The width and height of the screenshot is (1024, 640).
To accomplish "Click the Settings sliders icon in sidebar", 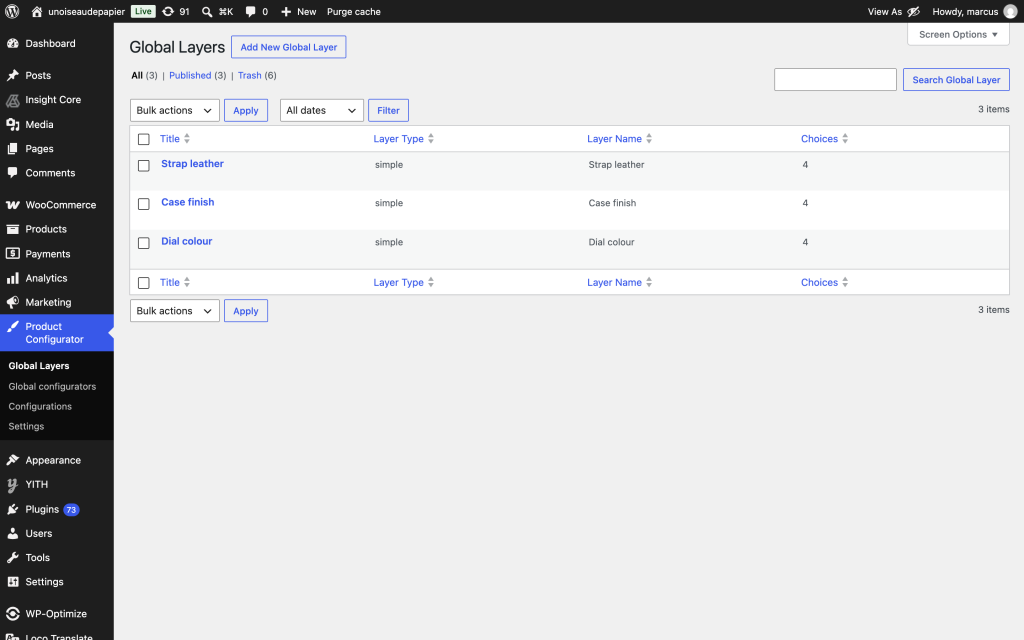I will pyautogui.click(x=12, y=582).
